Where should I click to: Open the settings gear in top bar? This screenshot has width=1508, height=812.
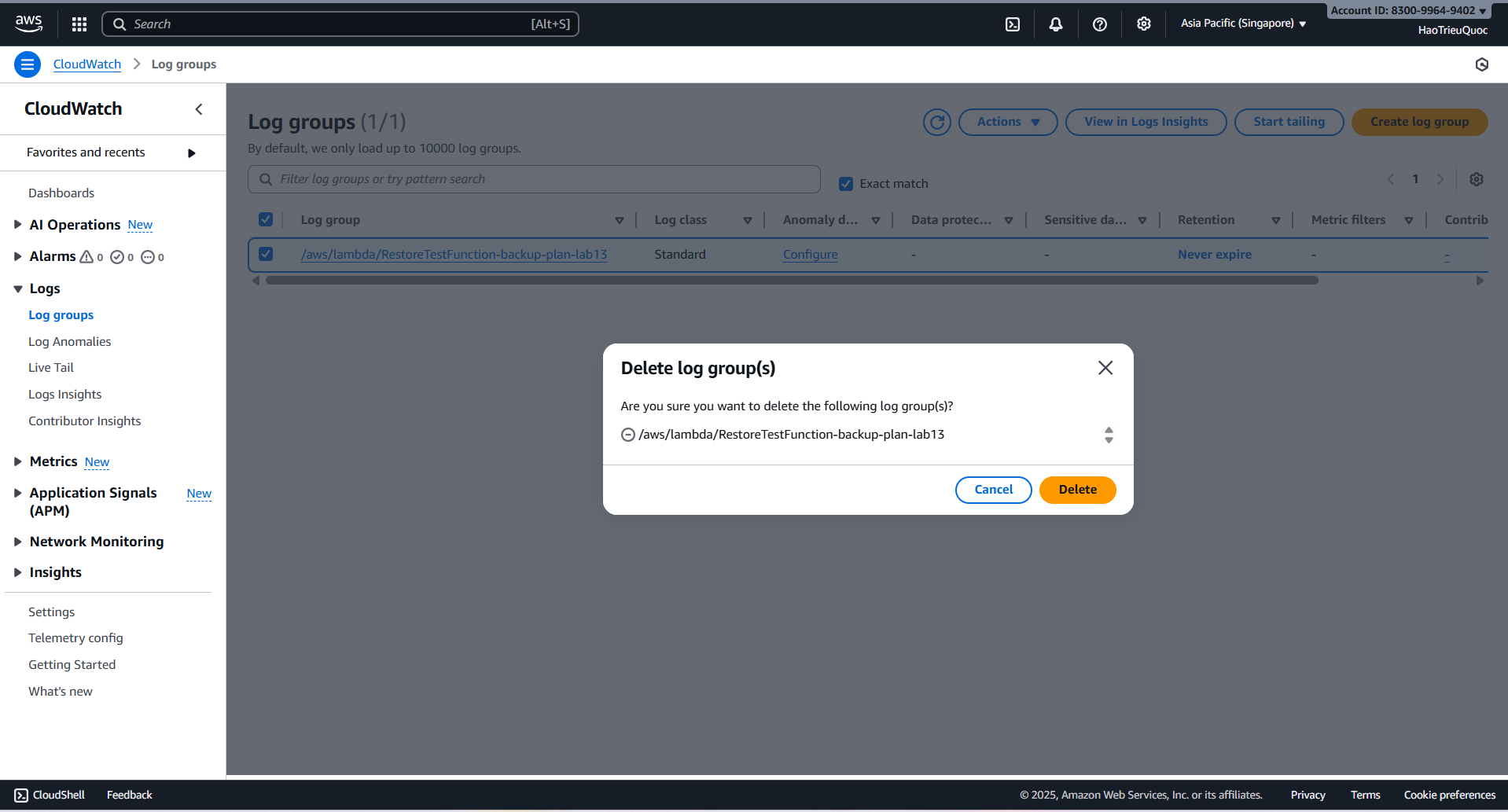pyautogui.click(x=1144, y=24)
